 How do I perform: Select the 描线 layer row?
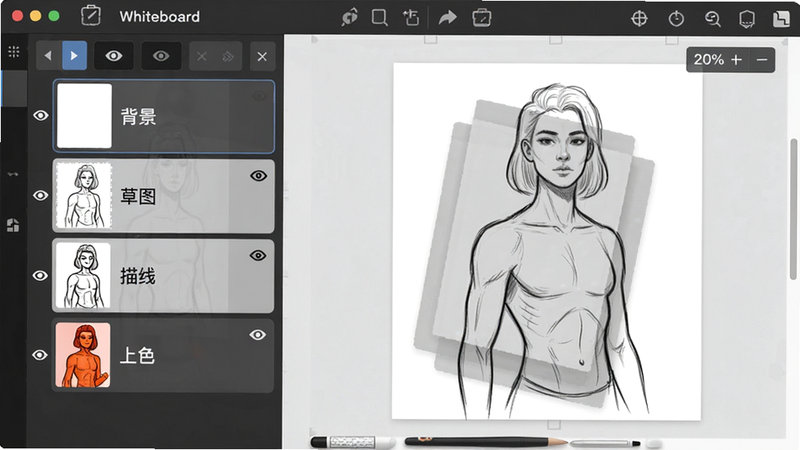[x=163, y=276]
